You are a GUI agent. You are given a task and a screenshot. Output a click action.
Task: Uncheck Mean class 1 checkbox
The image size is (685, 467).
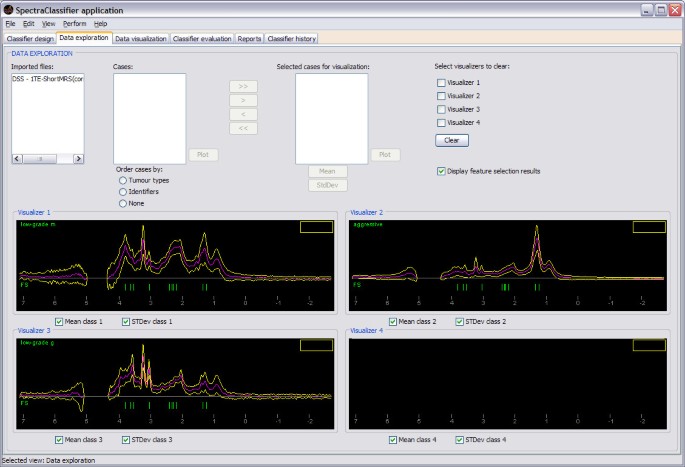click(x=60, y=321)
